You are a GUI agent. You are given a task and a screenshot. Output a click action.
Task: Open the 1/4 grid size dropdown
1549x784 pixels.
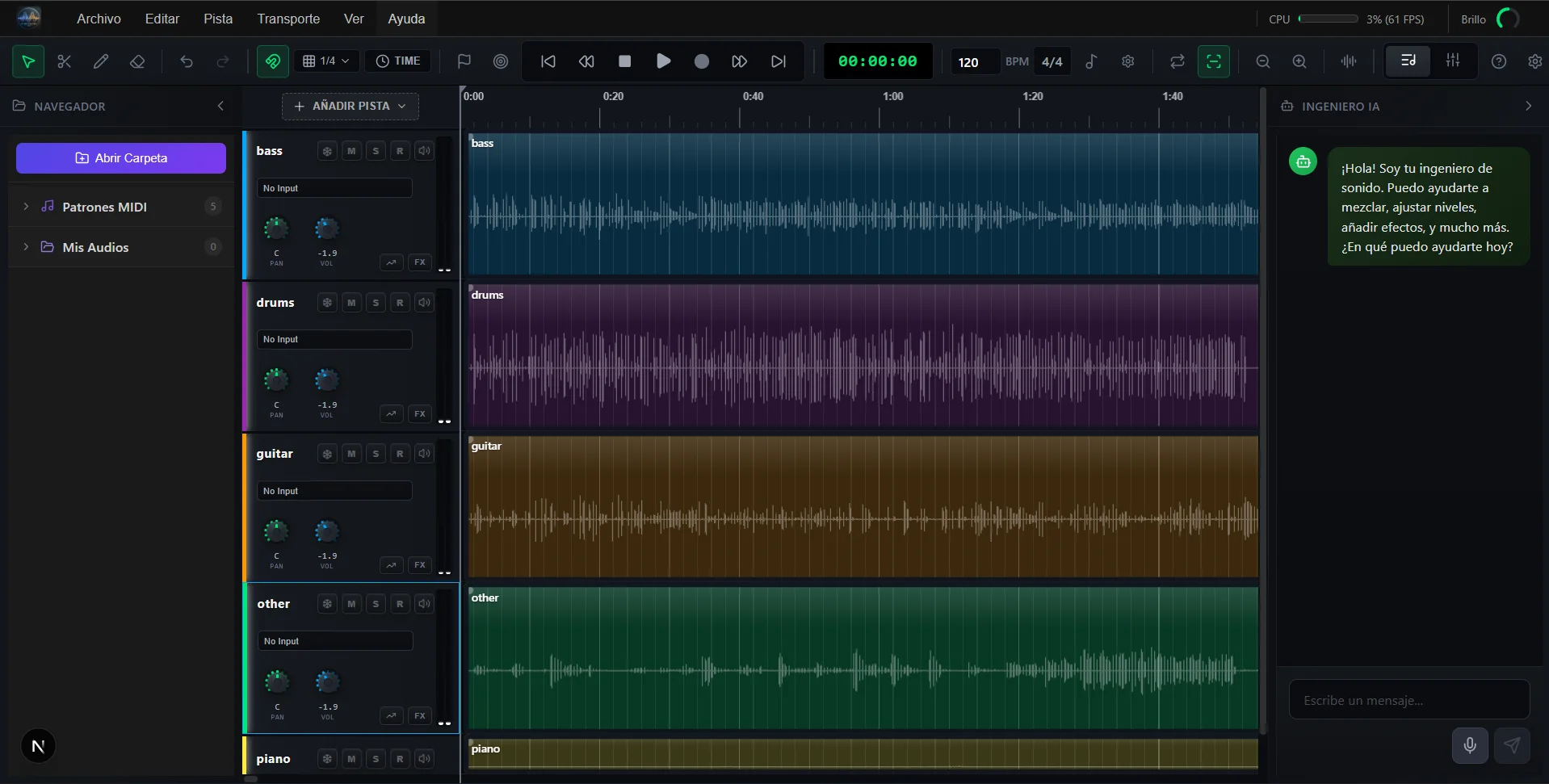pos(326,61)
